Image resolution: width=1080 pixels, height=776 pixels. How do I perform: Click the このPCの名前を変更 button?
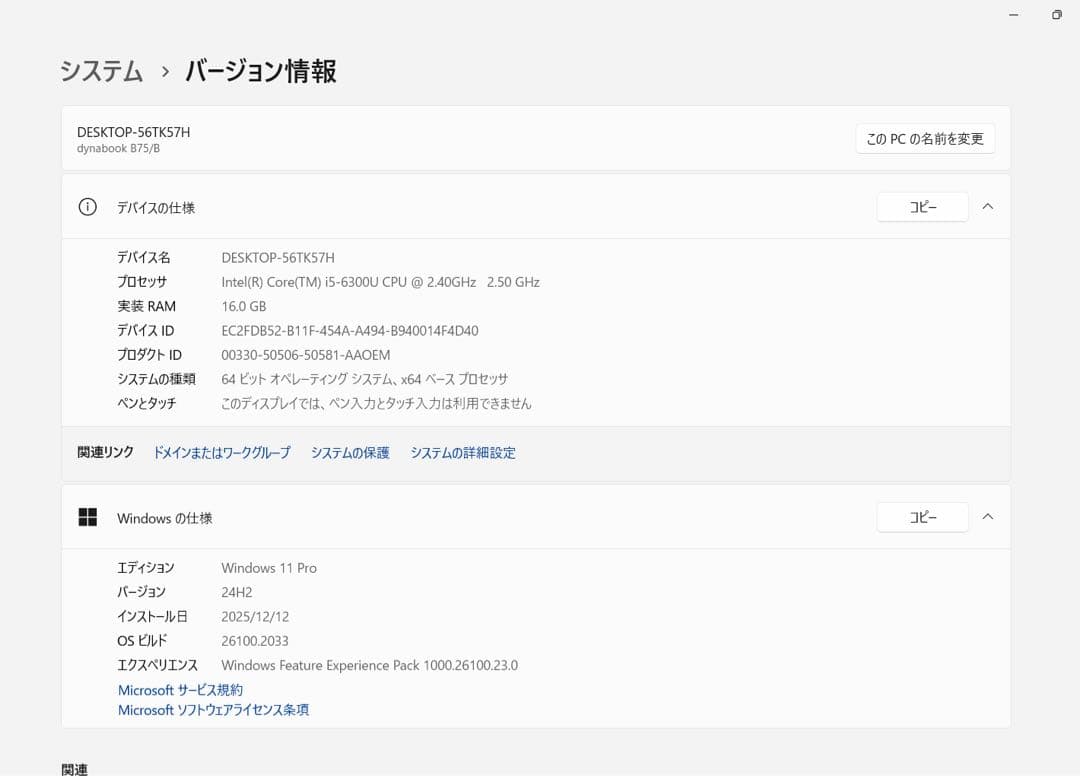(x=924, y=138)
